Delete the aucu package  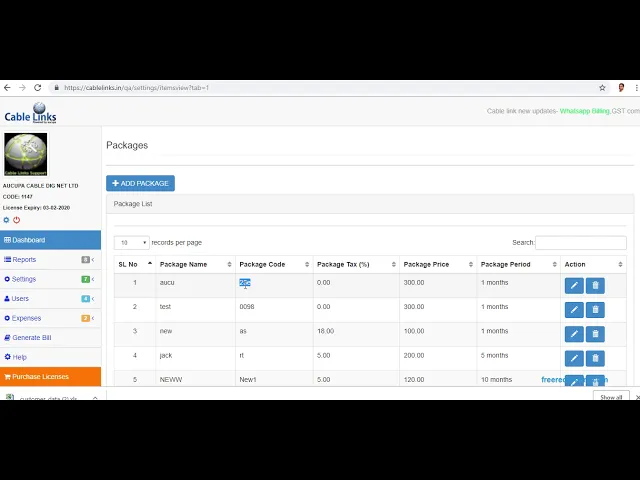595,286
